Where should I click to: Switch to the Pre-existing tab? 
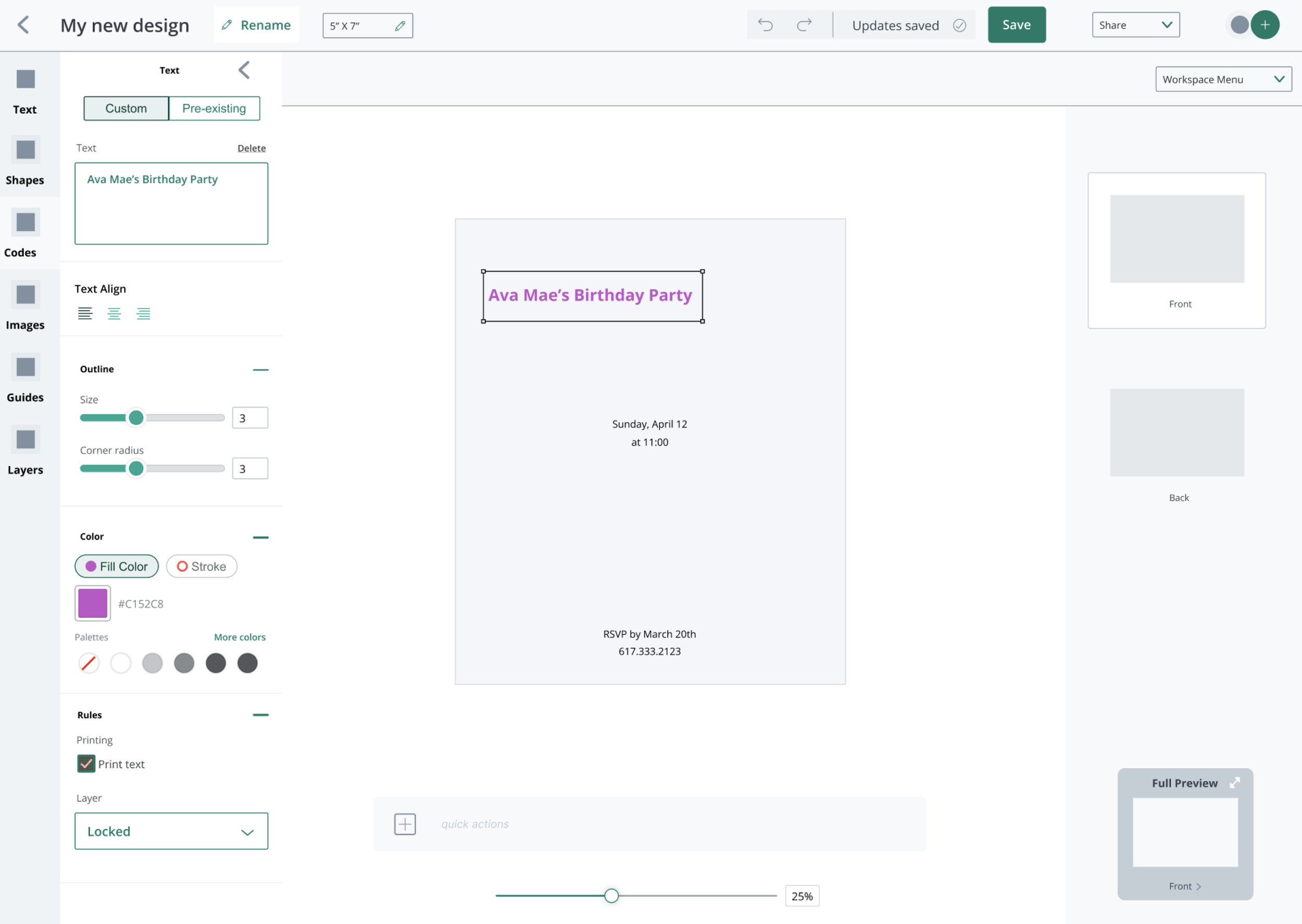214,109
